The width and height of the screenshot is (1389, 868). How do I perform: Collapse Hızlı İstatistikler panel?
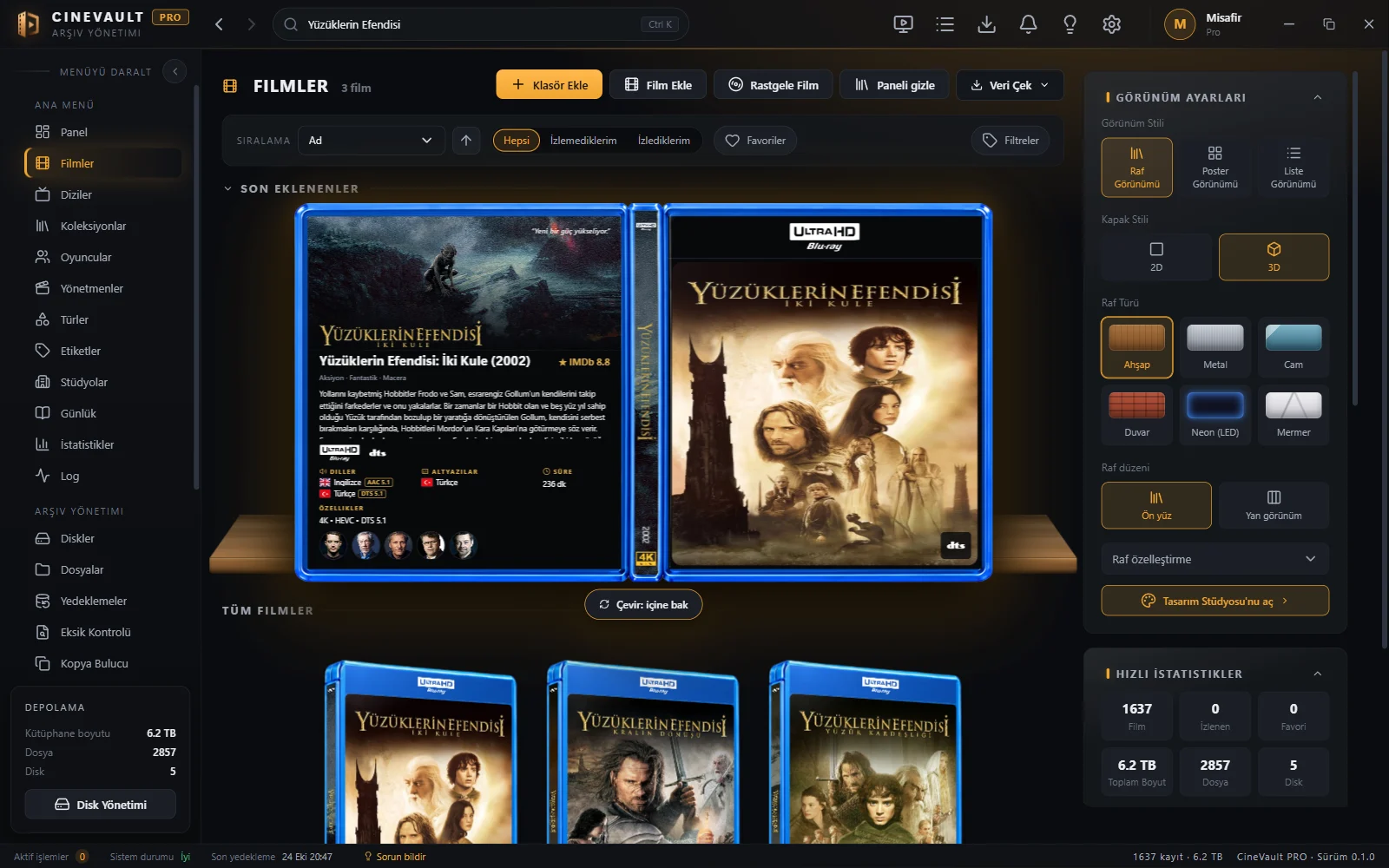pos(1317,674)
